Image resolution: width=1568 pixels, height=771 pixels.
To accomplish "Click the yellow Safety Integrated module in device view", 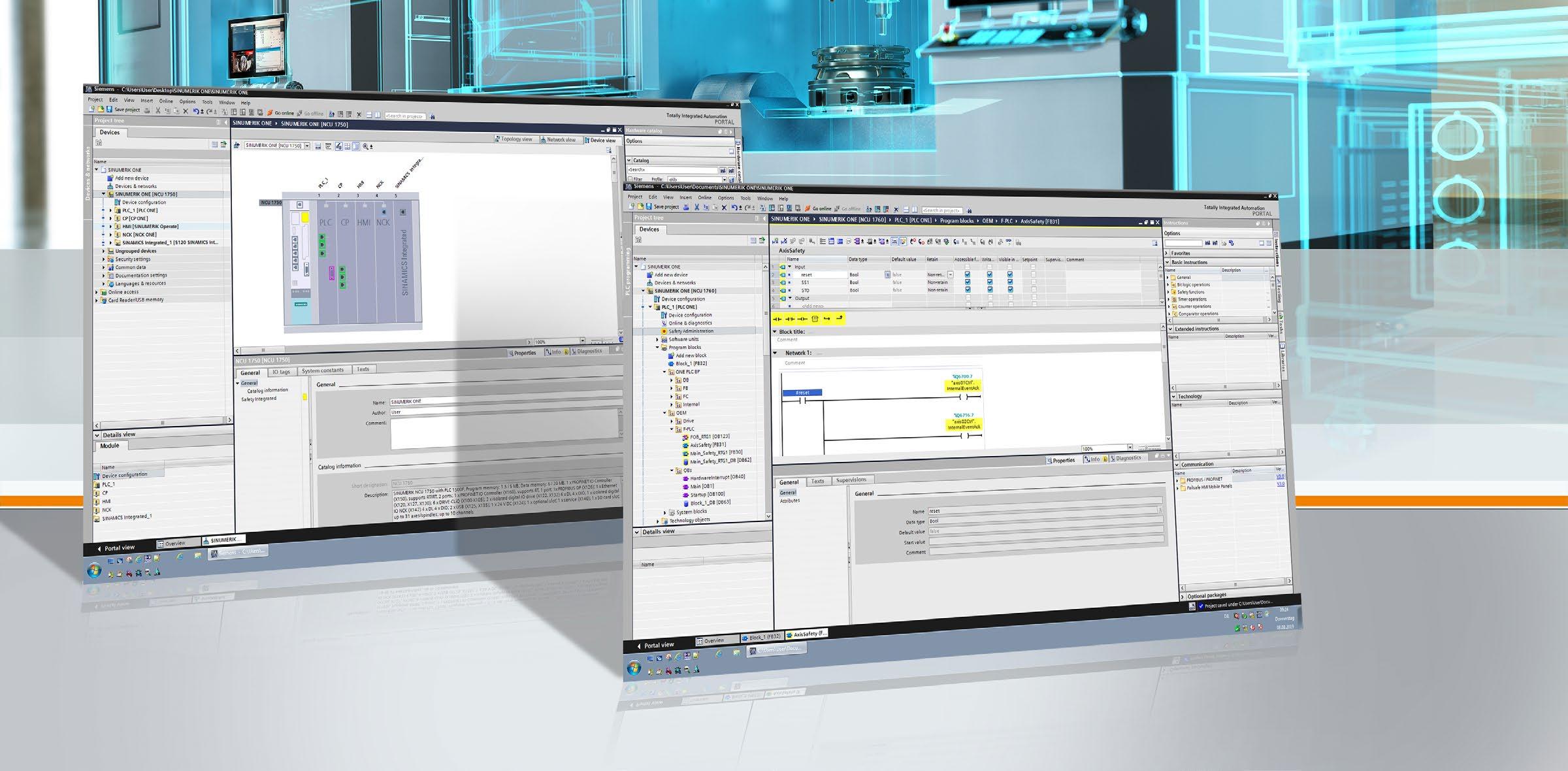I will pyautogui.click(x=305, y=216).
